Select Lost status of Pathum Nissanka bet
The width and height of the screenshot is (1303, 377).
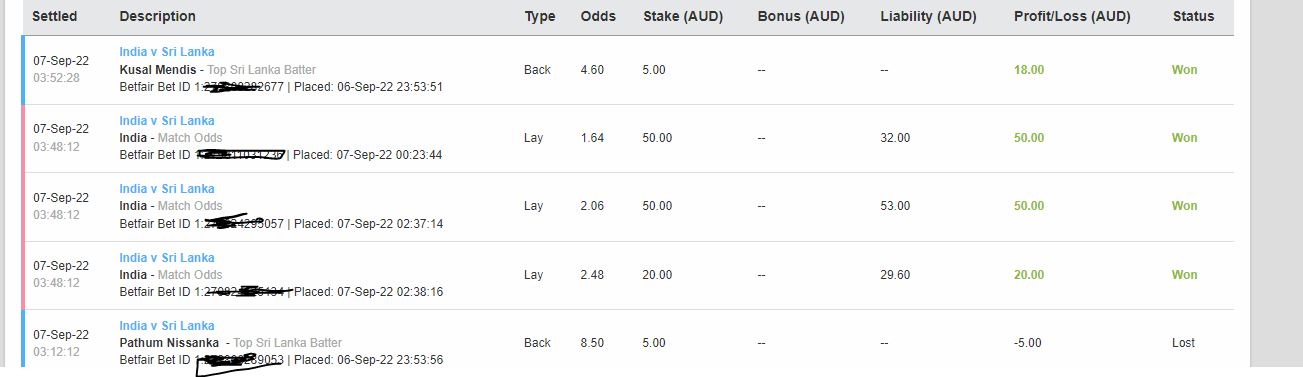1183,343
